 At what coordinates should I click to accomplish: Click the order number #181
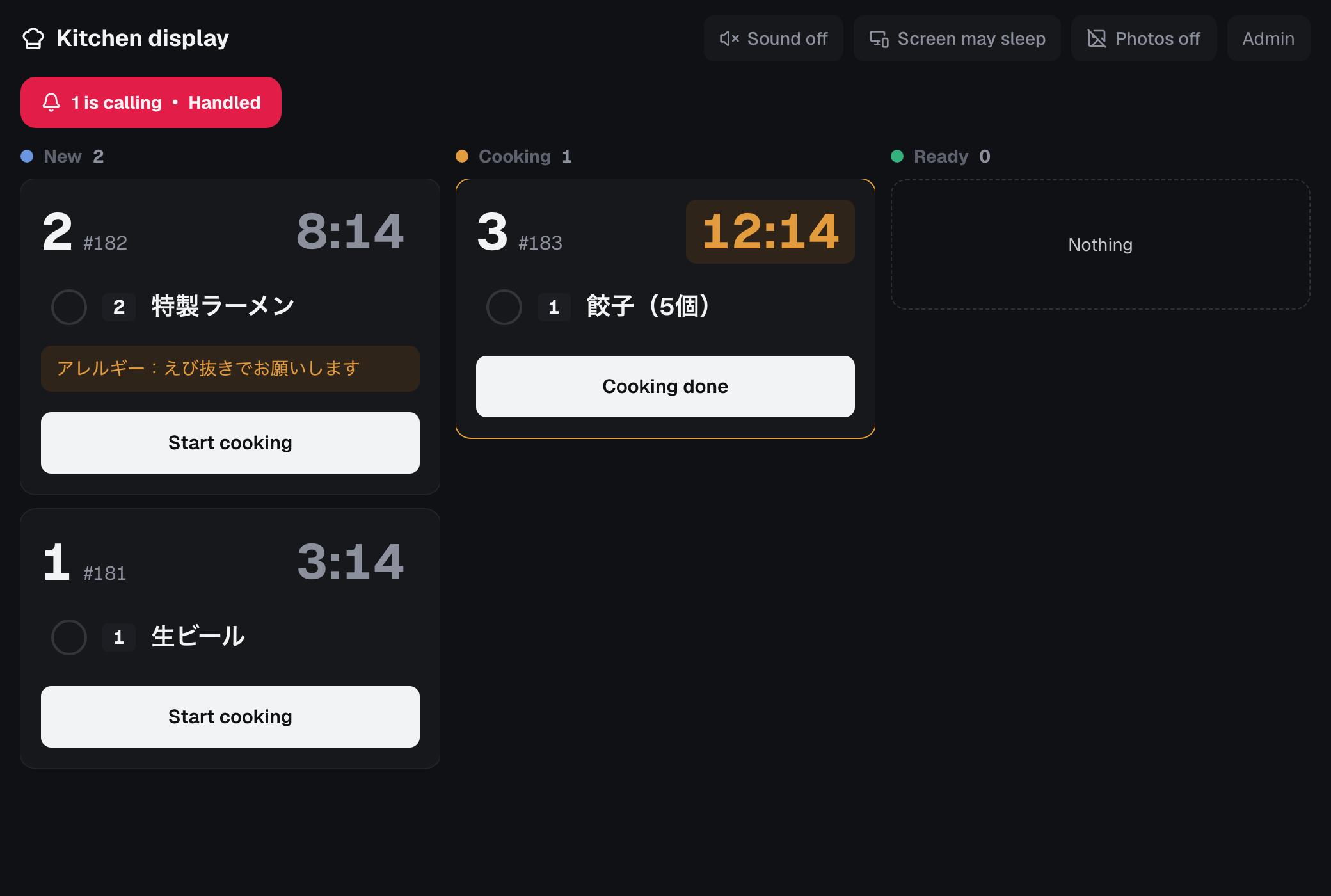104,573
